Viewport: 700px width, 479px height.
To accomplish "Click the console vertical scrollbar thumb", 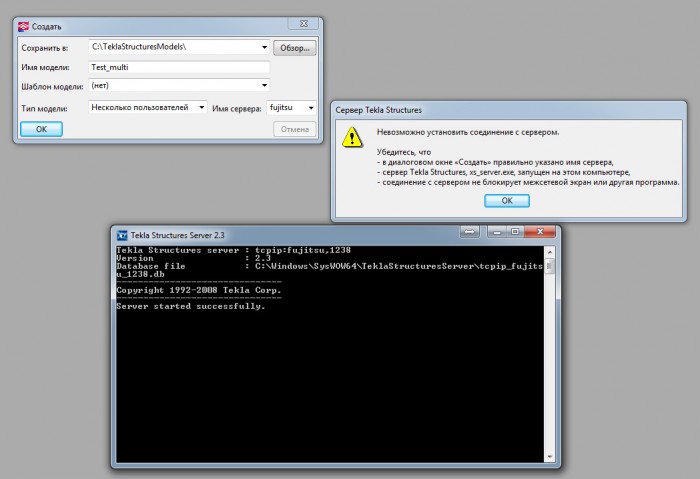I will [x=550, y=266].
